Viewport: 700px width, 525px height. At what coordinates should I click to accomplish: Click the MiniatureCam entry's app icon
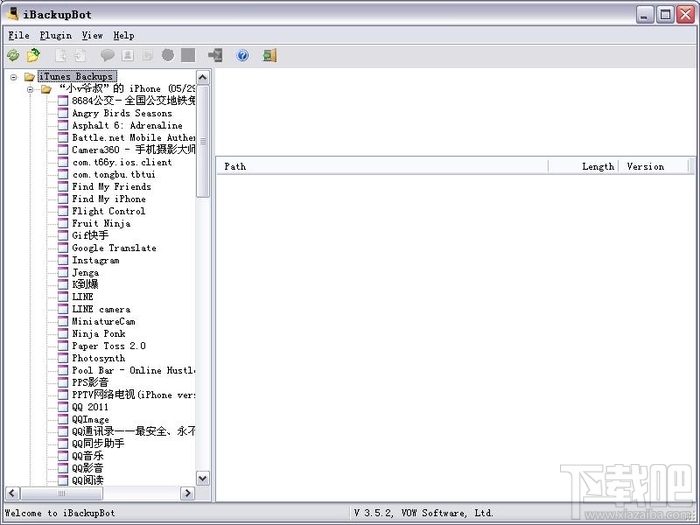pyautogui.click(x=63, y=321)
